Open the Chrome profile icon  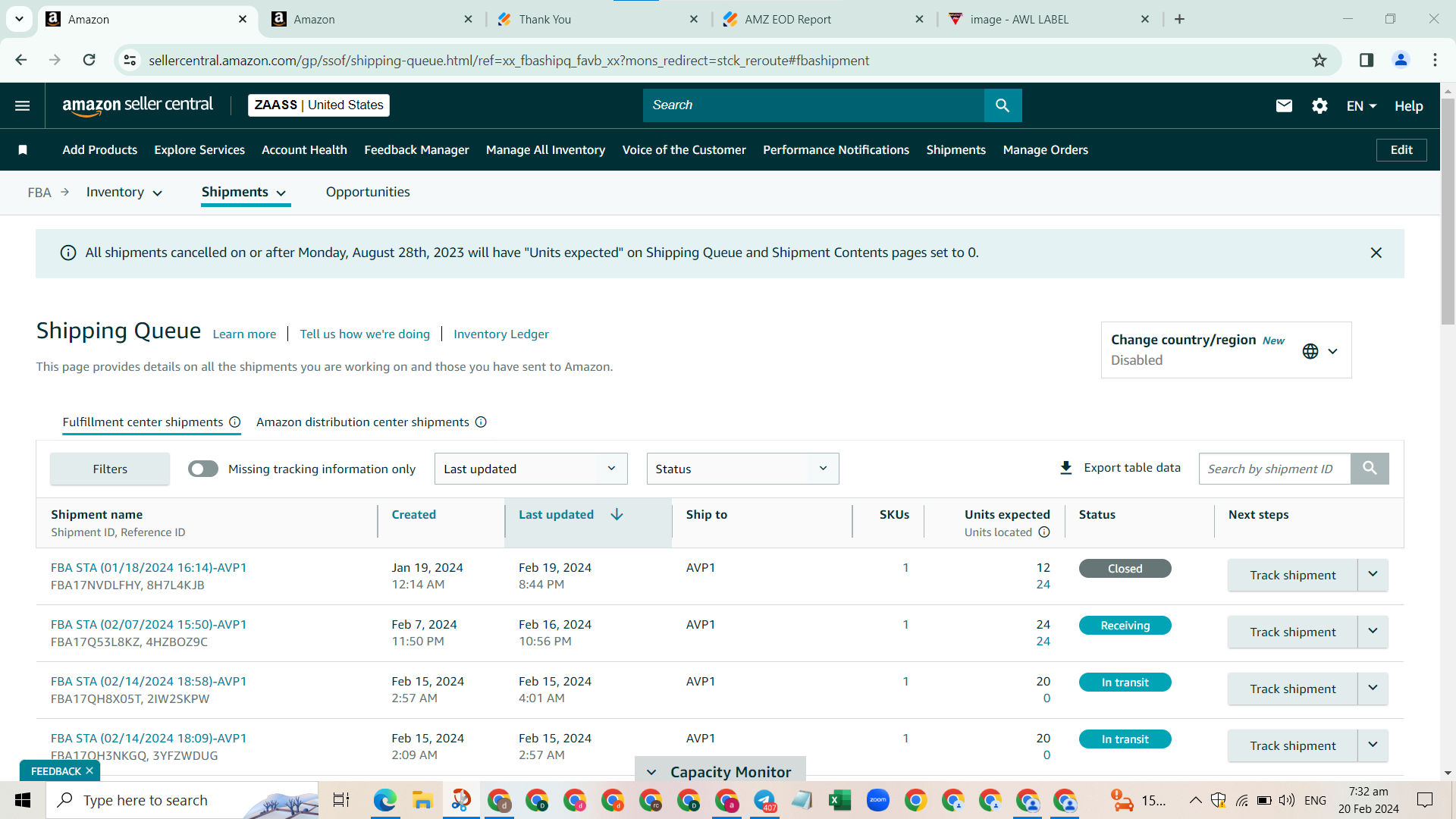[x=1401, y=60]
